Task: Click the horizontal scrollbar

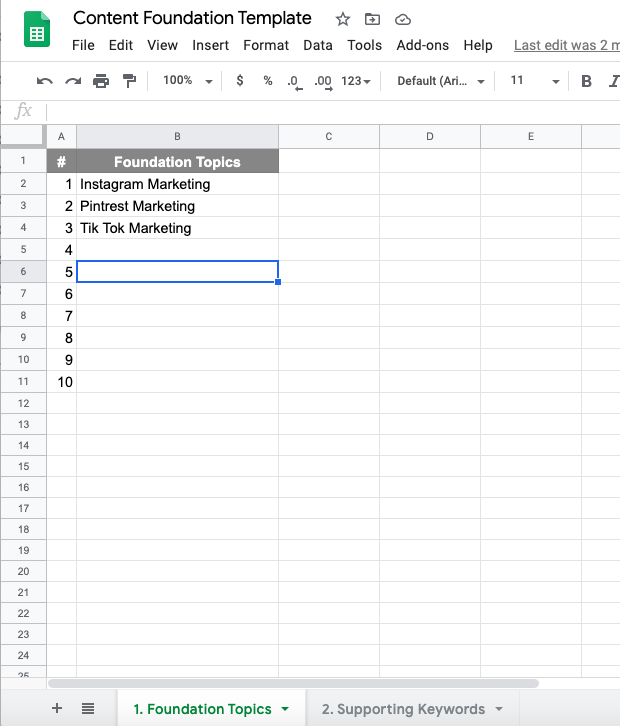Action: (x=294, y=683)
